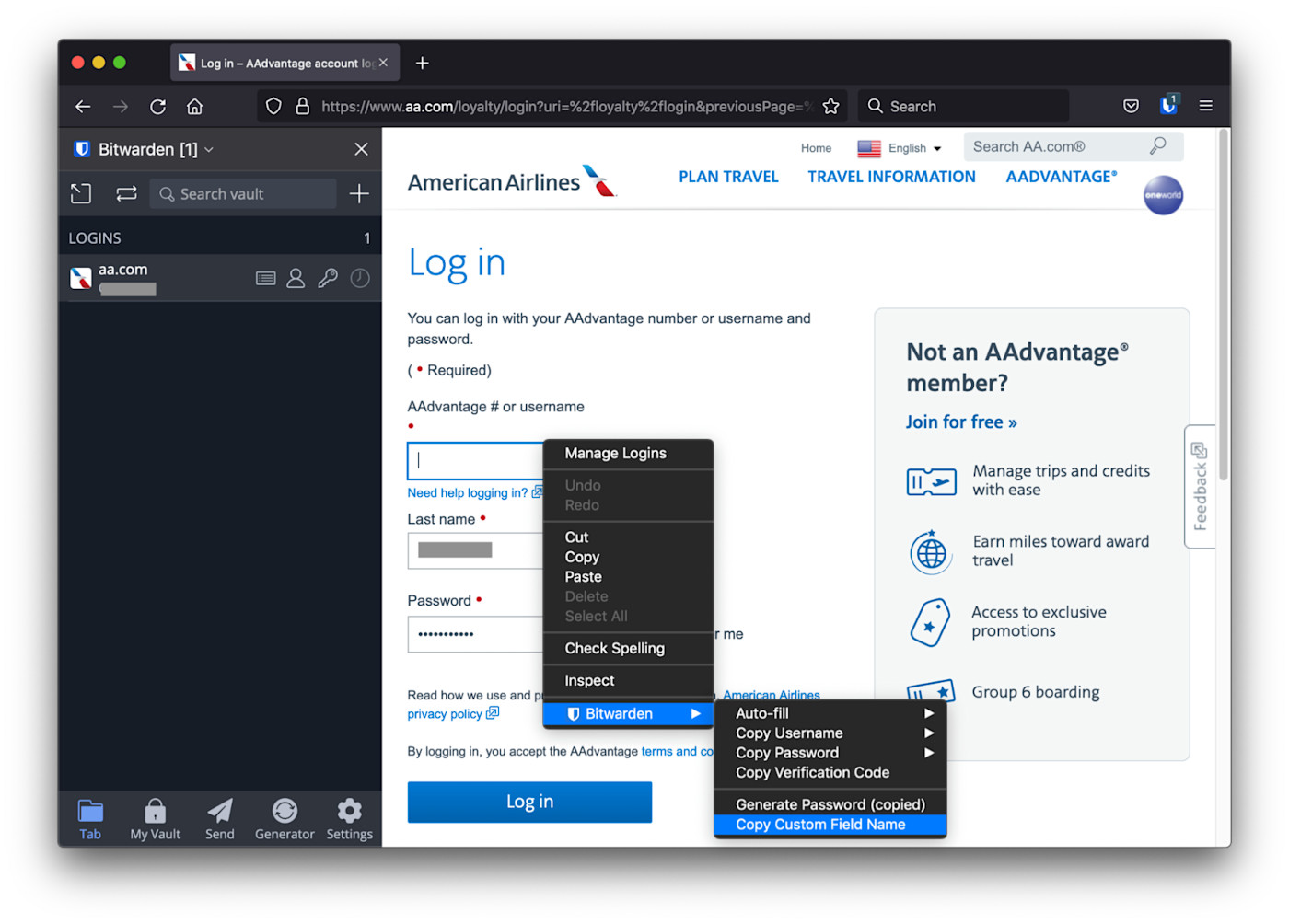
Task: Click the Firefox shield tracking protection icon
Action: click(x=273, y=106)
